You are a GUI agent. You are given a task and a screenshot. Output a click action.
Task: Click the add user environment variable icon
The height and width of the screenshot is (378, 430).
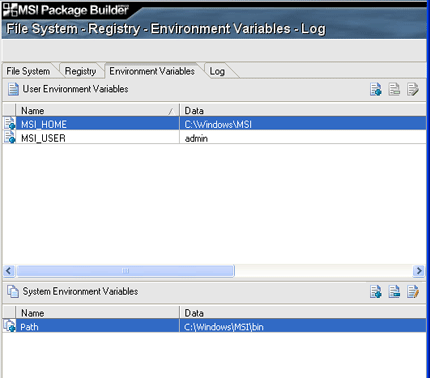pos(376,89)
